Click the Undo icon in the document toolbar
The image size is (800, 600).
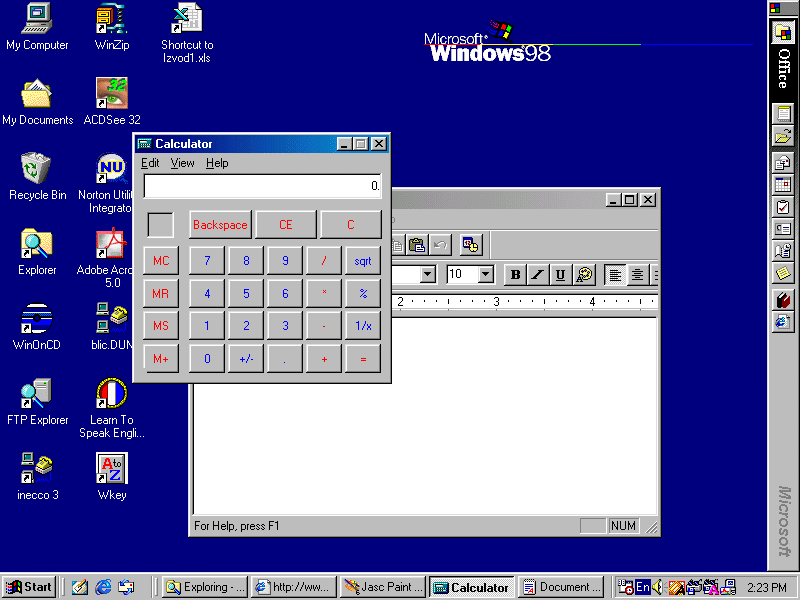pyautogui.click(x=440, y=245)
